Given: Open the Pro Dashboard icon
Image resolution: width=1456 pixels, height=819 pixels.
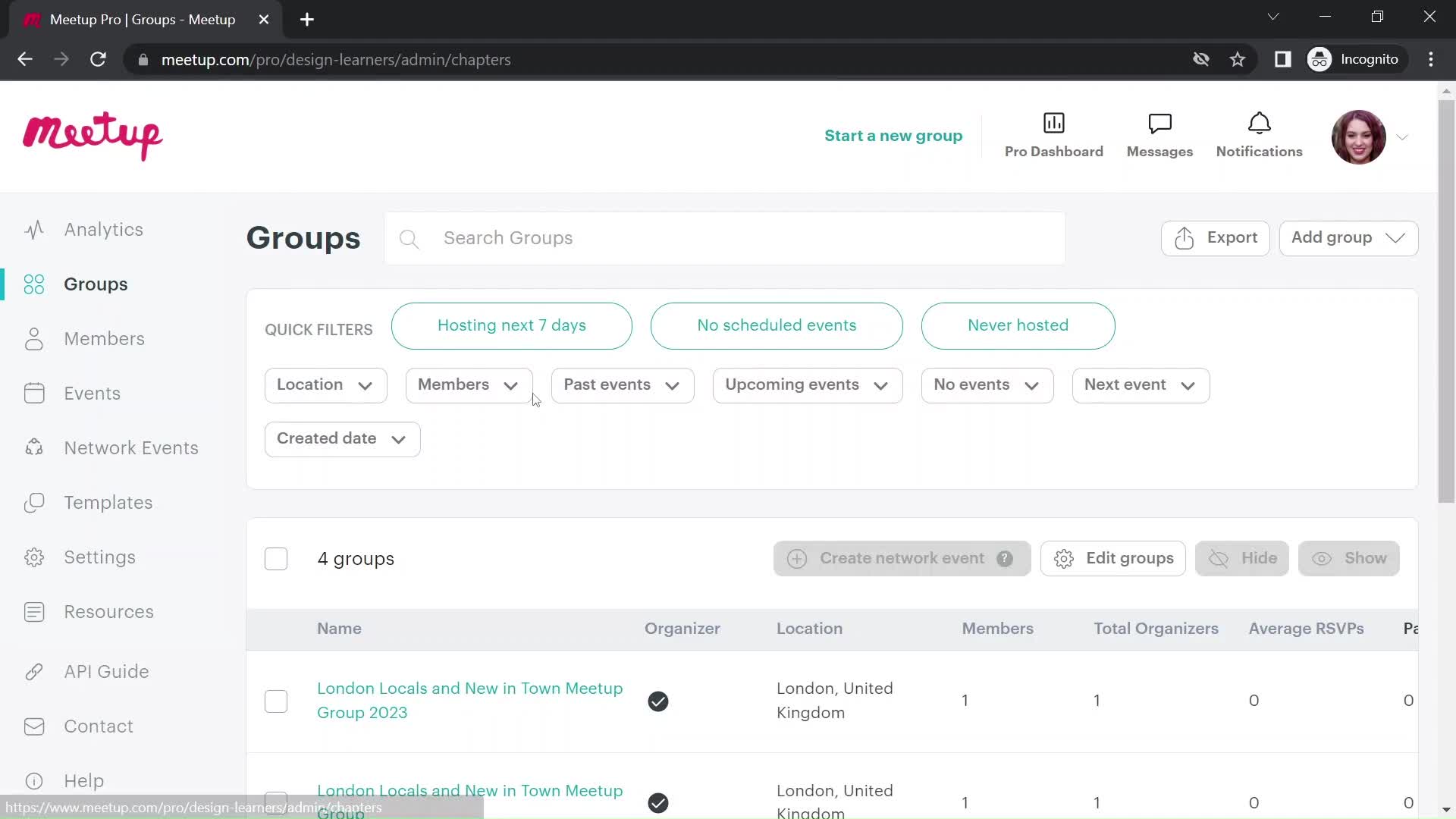Looking at the screenshot, I should coord(1053,123).
